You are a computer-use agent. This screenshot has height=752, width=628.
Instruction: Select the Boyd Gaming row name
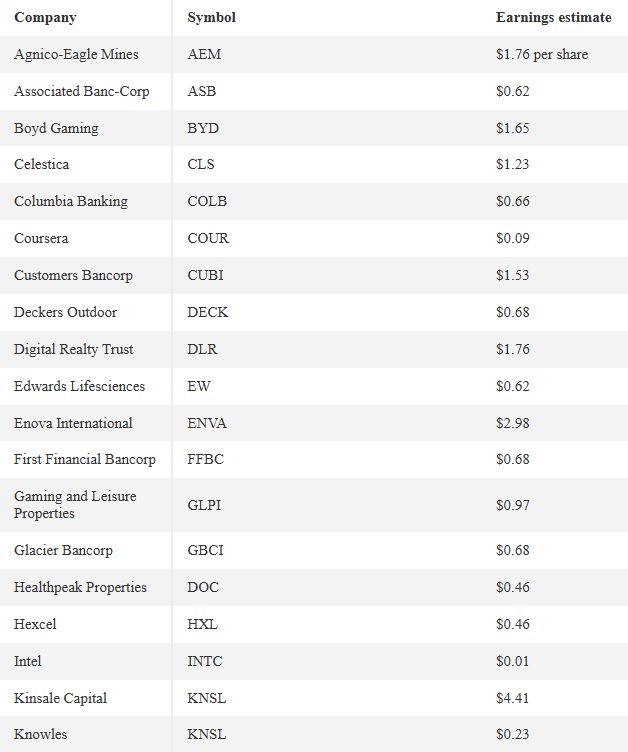(x=56, y=128)
